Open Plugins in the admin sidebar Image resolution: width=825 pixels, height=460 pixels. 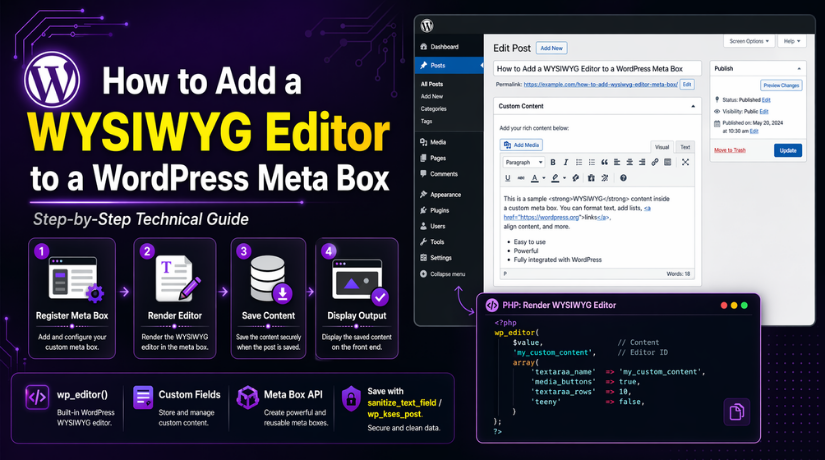pos(449,210)
